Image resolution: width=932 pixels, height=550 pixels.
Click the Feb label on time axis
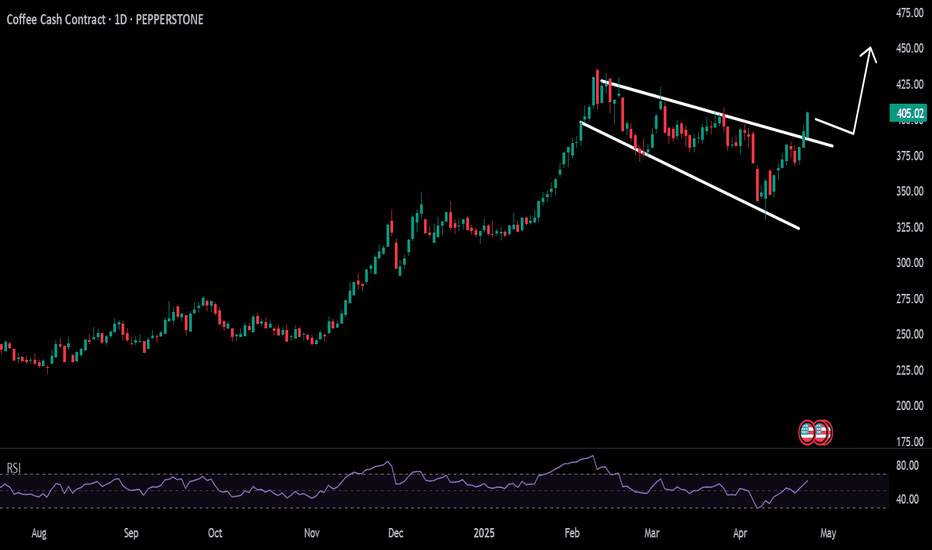572,533
